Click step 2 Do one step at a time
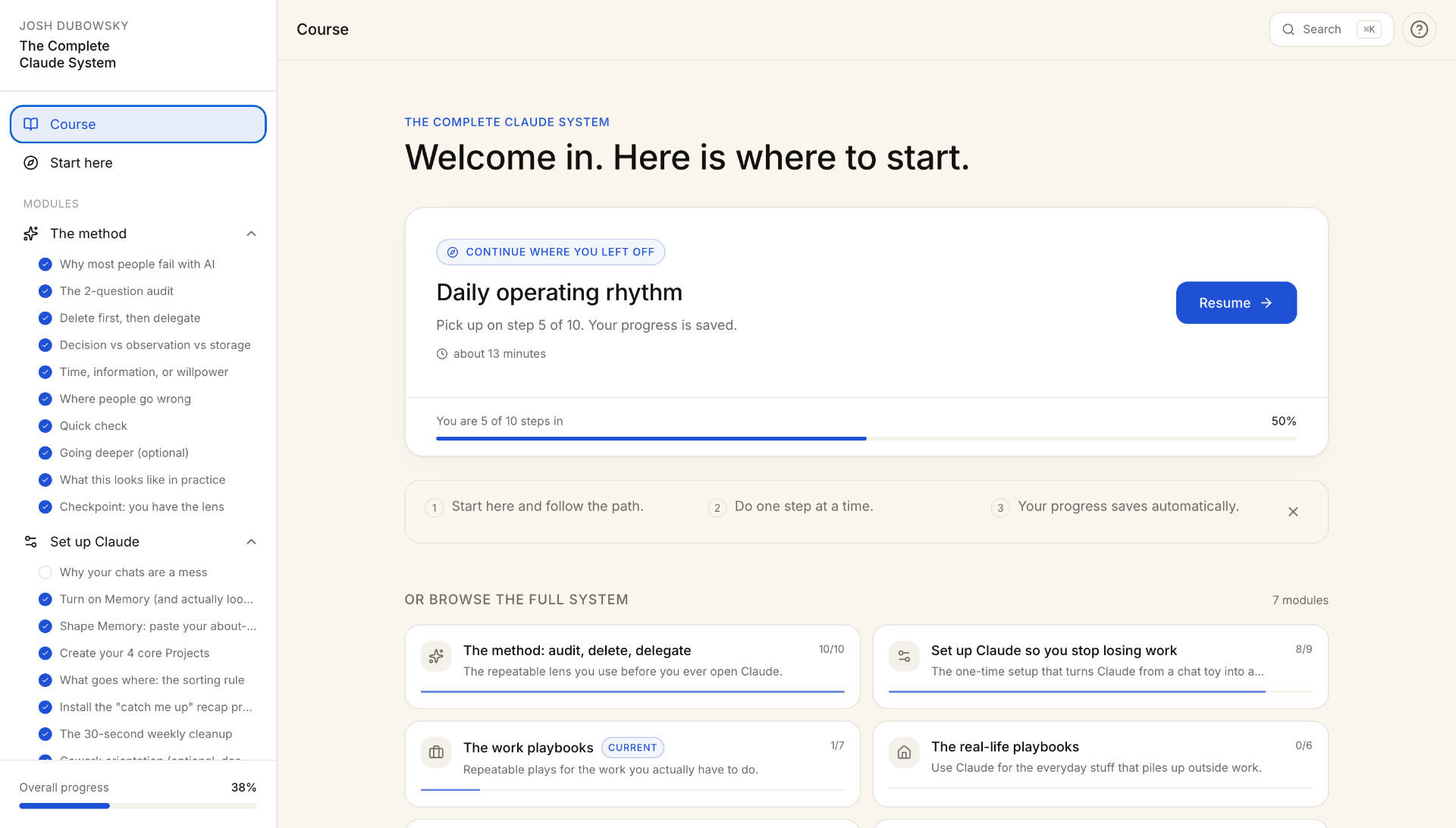Screen dimensions: 1456x828 791,507
